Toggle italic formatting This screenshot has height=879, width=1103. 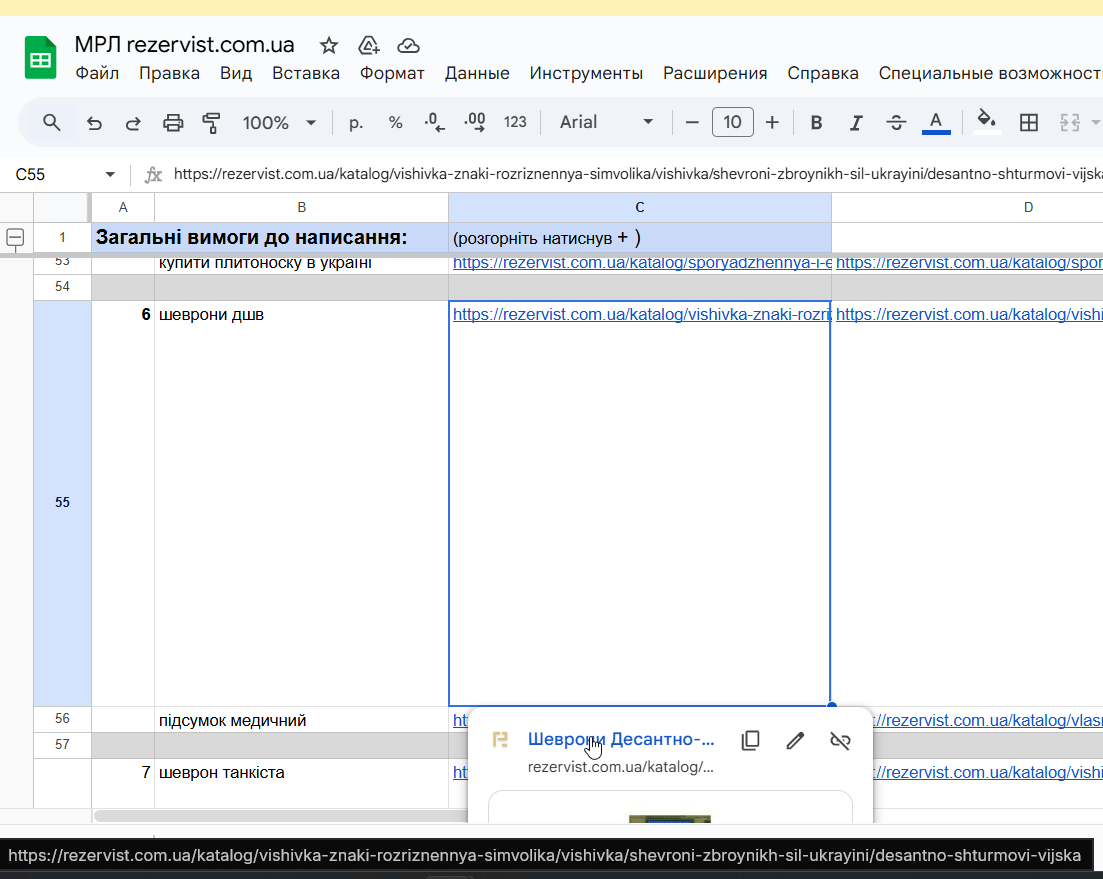(856, 122)
